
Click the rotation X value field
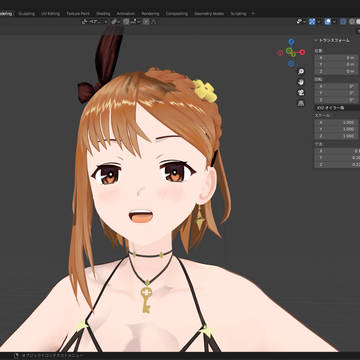tap(337, 86)
